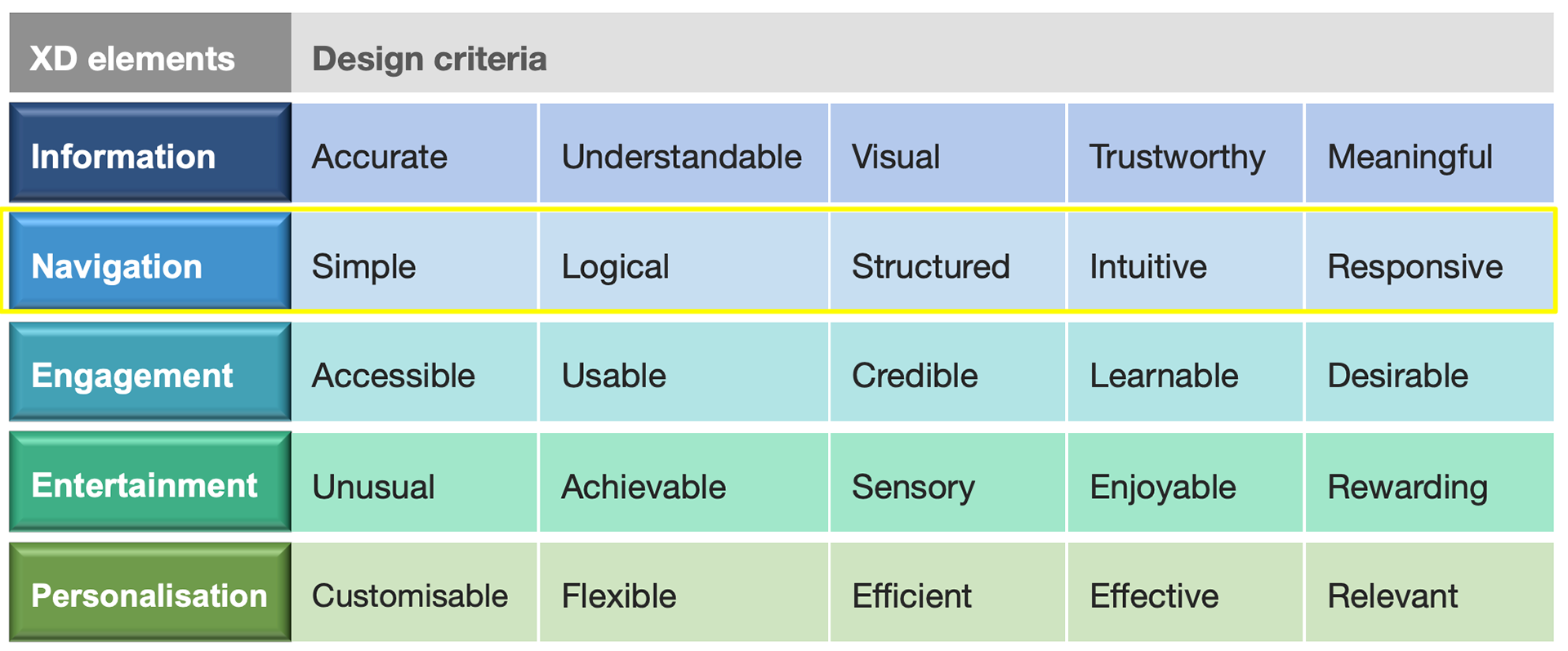Click the Understandable cell
This screenshot has width=1568, height=651.
[684, 153]
